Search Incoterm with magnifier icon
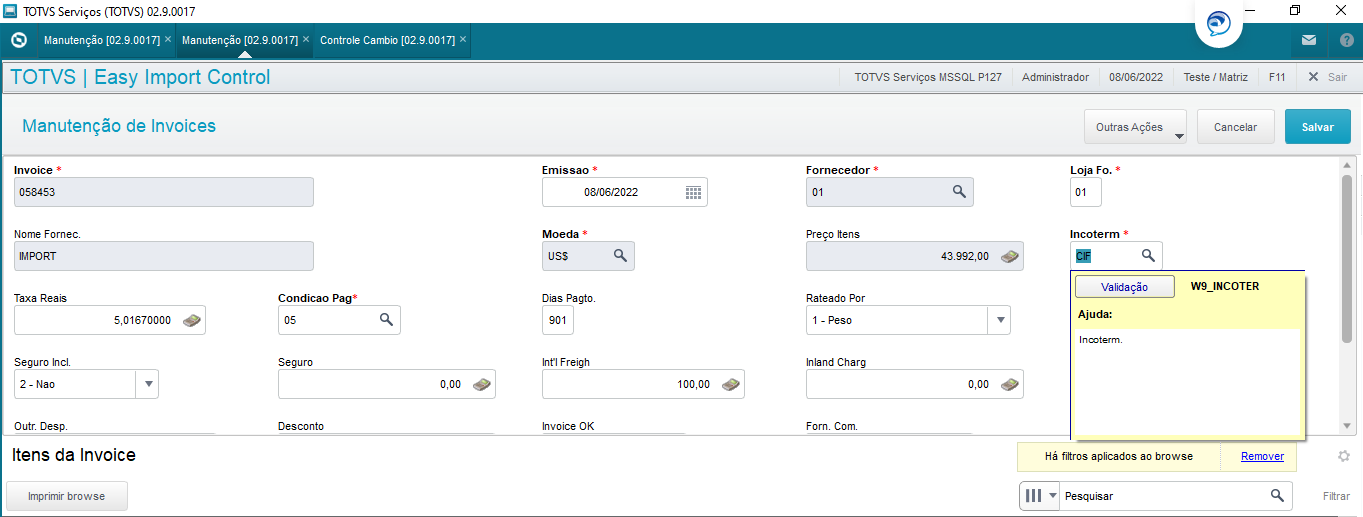Image resolution: width=1363 pixels, height=517 pixels. click(1148, 255)
